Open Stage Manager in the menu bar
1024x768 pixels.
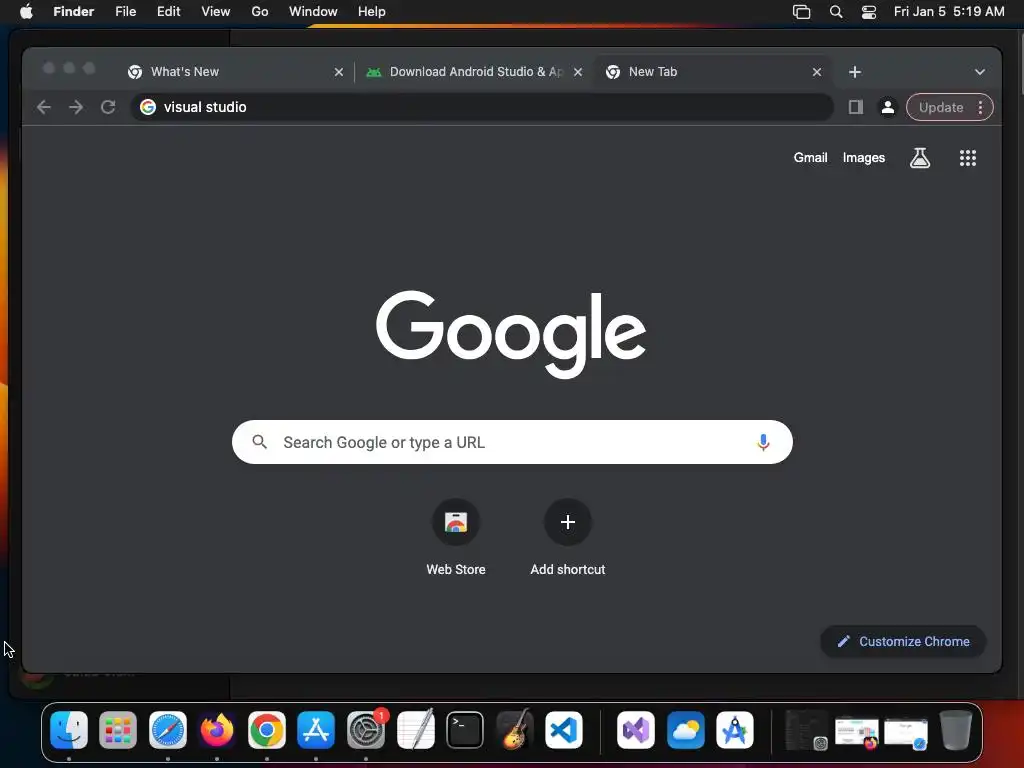[x=801, y=11]
